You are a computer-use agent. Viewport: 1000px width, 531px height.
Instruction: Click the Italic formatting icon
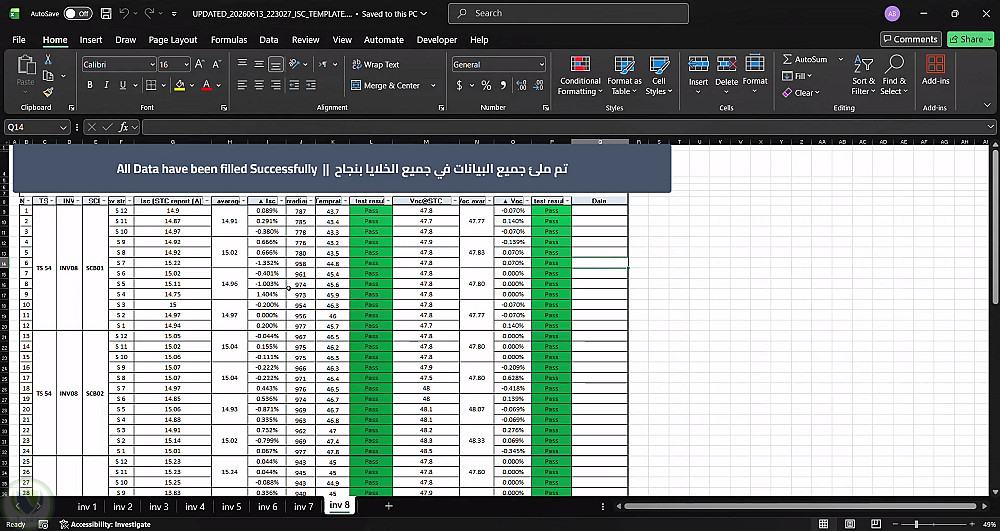106,85
